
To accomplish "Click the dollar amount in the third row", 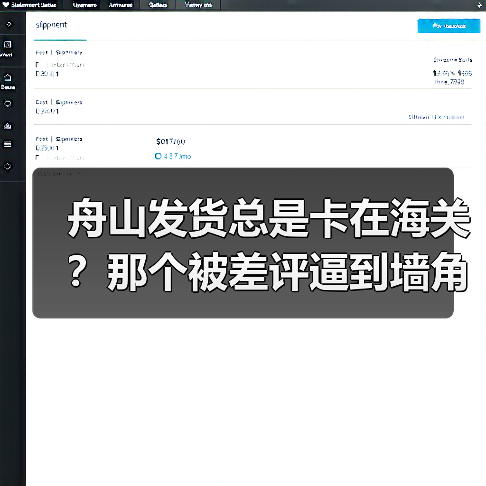I will (171, 142).
